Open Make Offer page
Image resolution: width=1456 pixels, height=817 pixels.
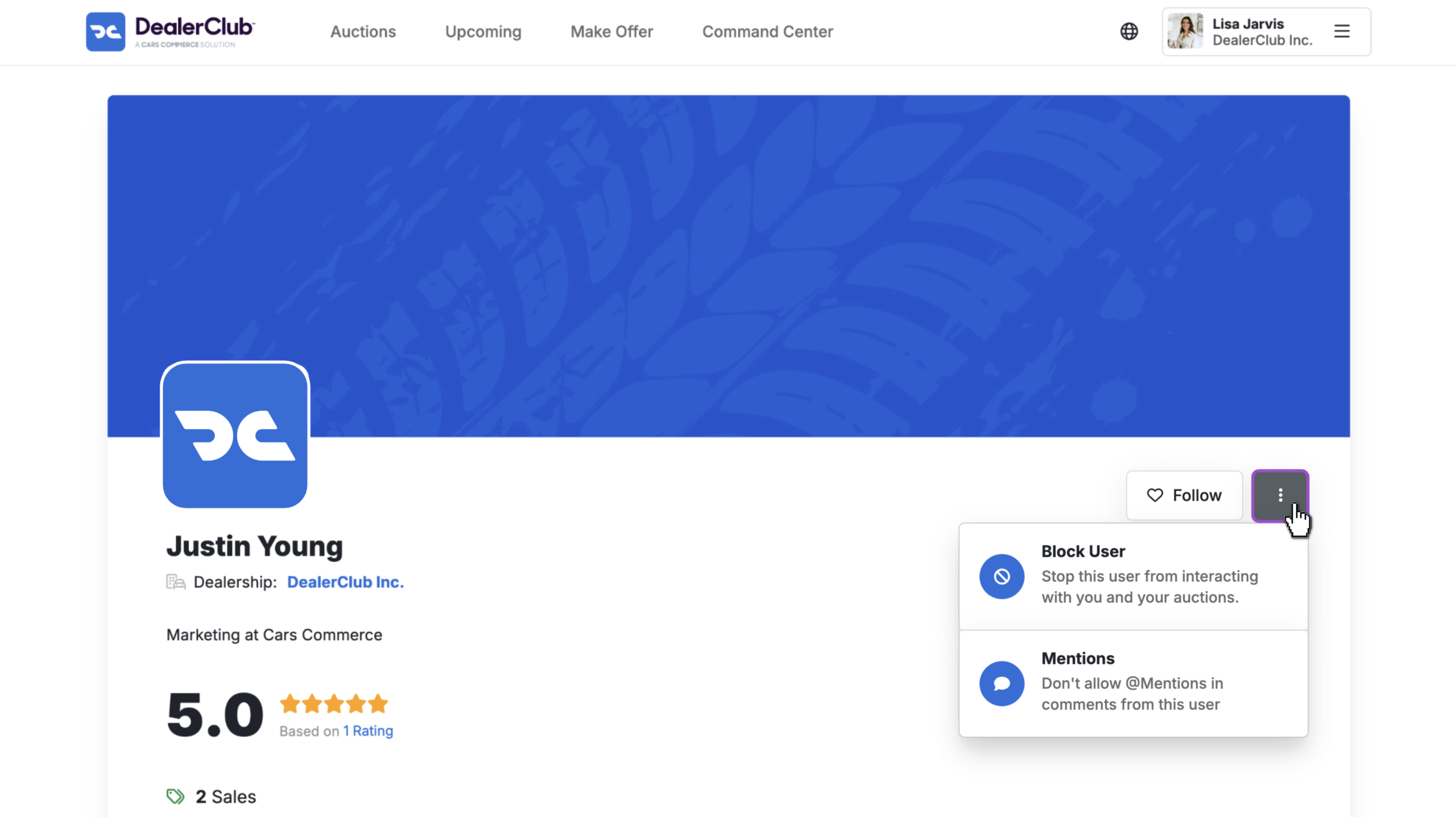[611, 32]
